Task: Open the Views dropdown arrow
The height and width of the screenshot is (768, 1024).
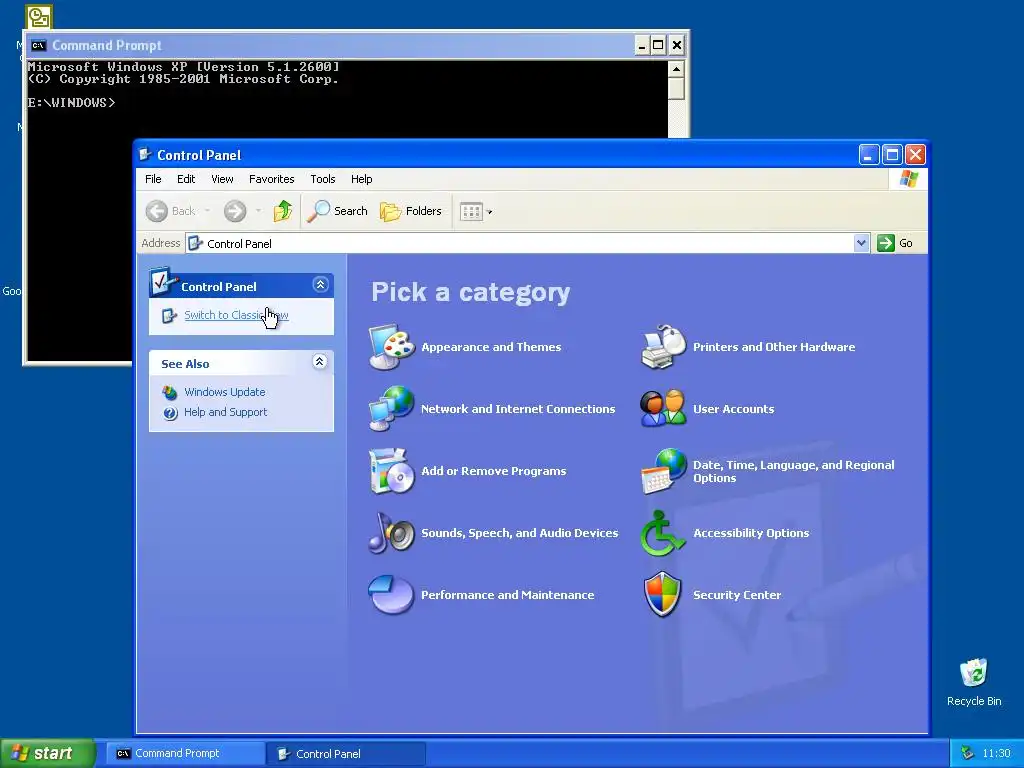Action: tap(490, 212)
